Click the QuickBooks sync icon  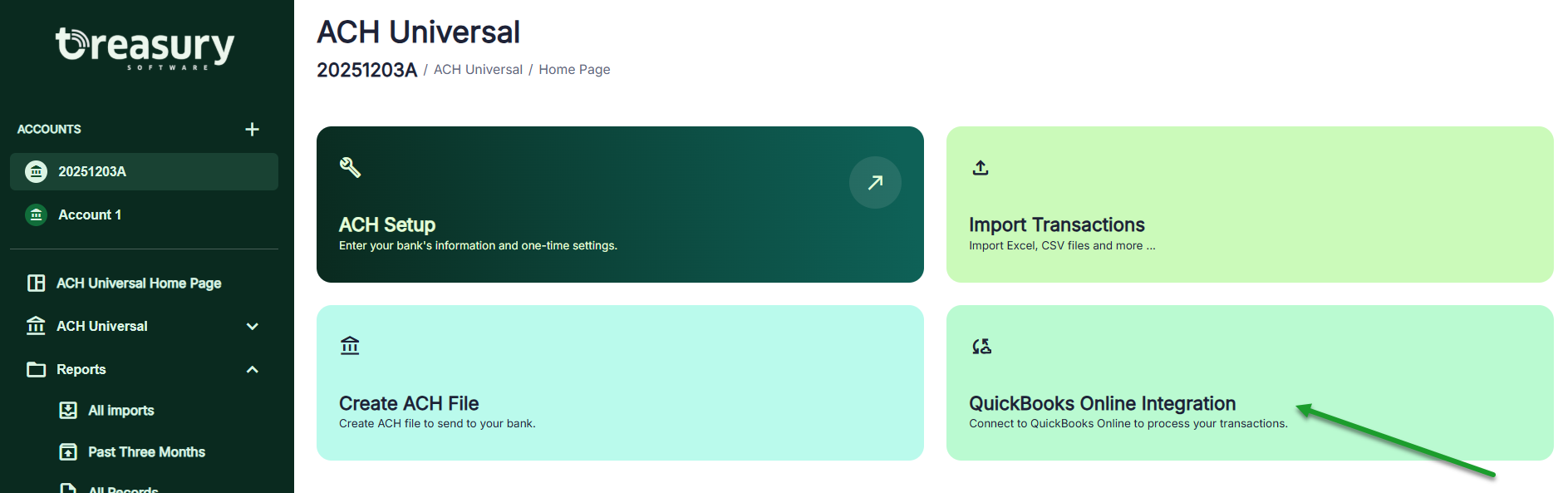click(x=981, y=346)
